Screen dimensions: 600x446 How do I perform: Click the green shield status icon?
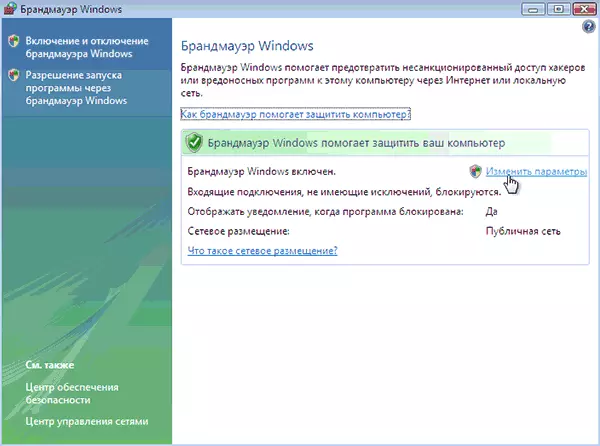tap(194, 143)
